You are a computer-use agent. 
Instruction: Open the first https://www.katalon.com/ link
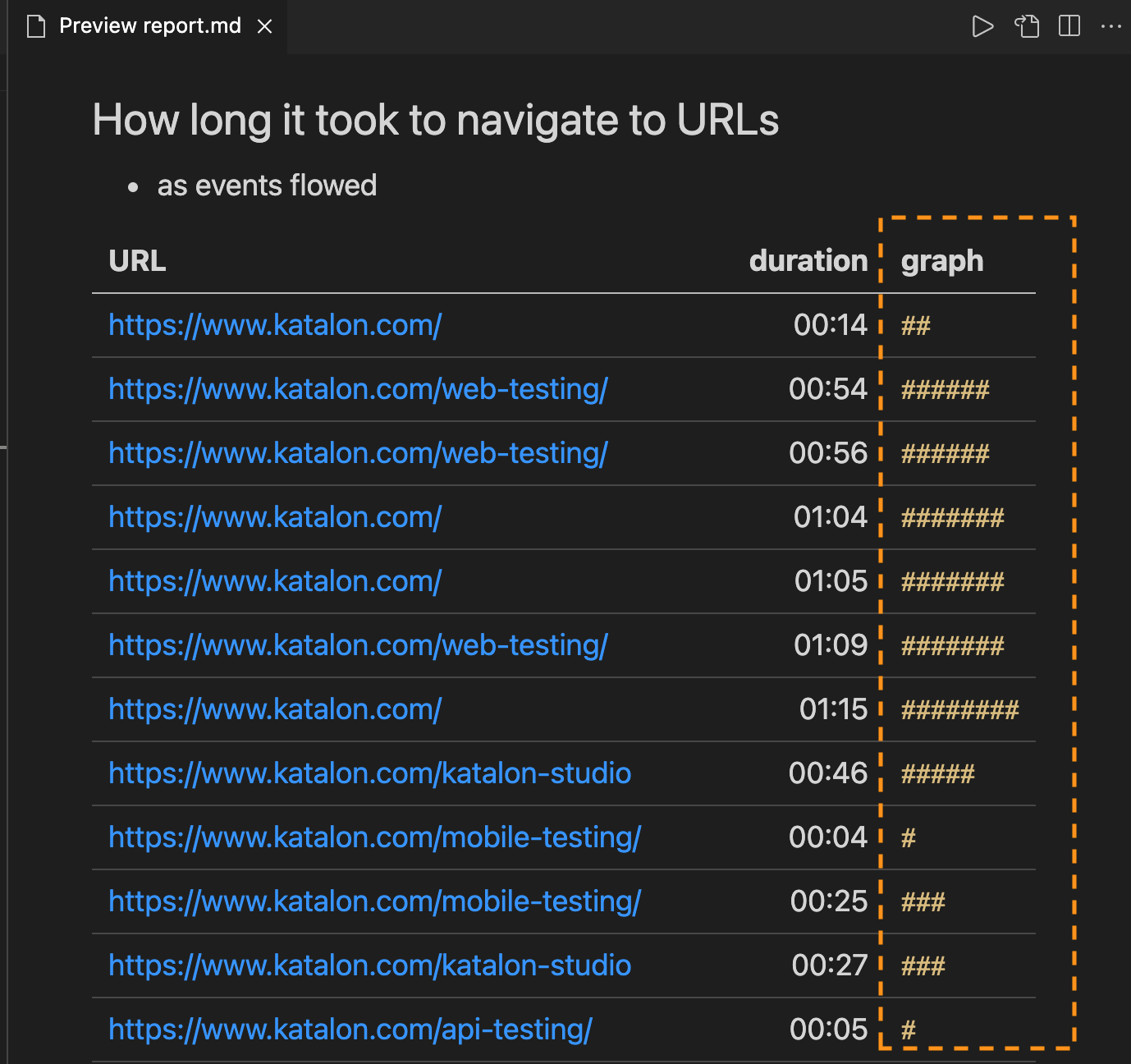coord(274,325)
